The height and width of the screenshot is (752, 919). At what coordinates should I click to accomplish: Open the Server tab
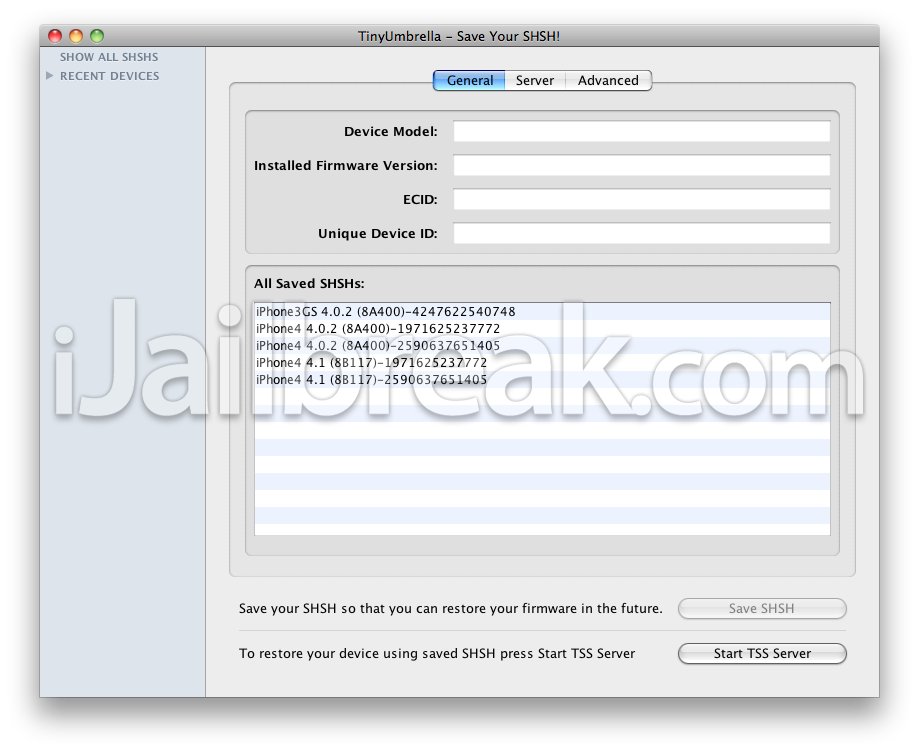tap(535, 80)
